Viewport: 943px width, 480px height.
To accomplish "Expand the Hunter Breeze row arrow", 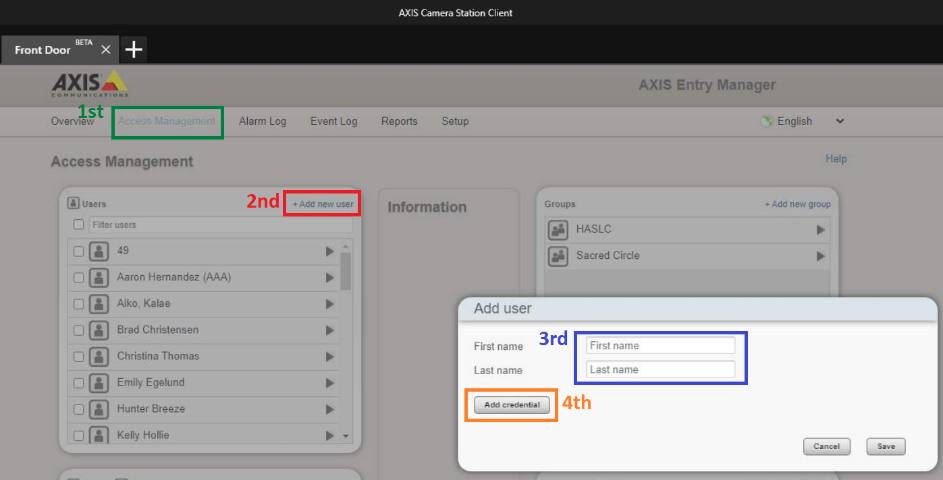I will coord(330,410).
